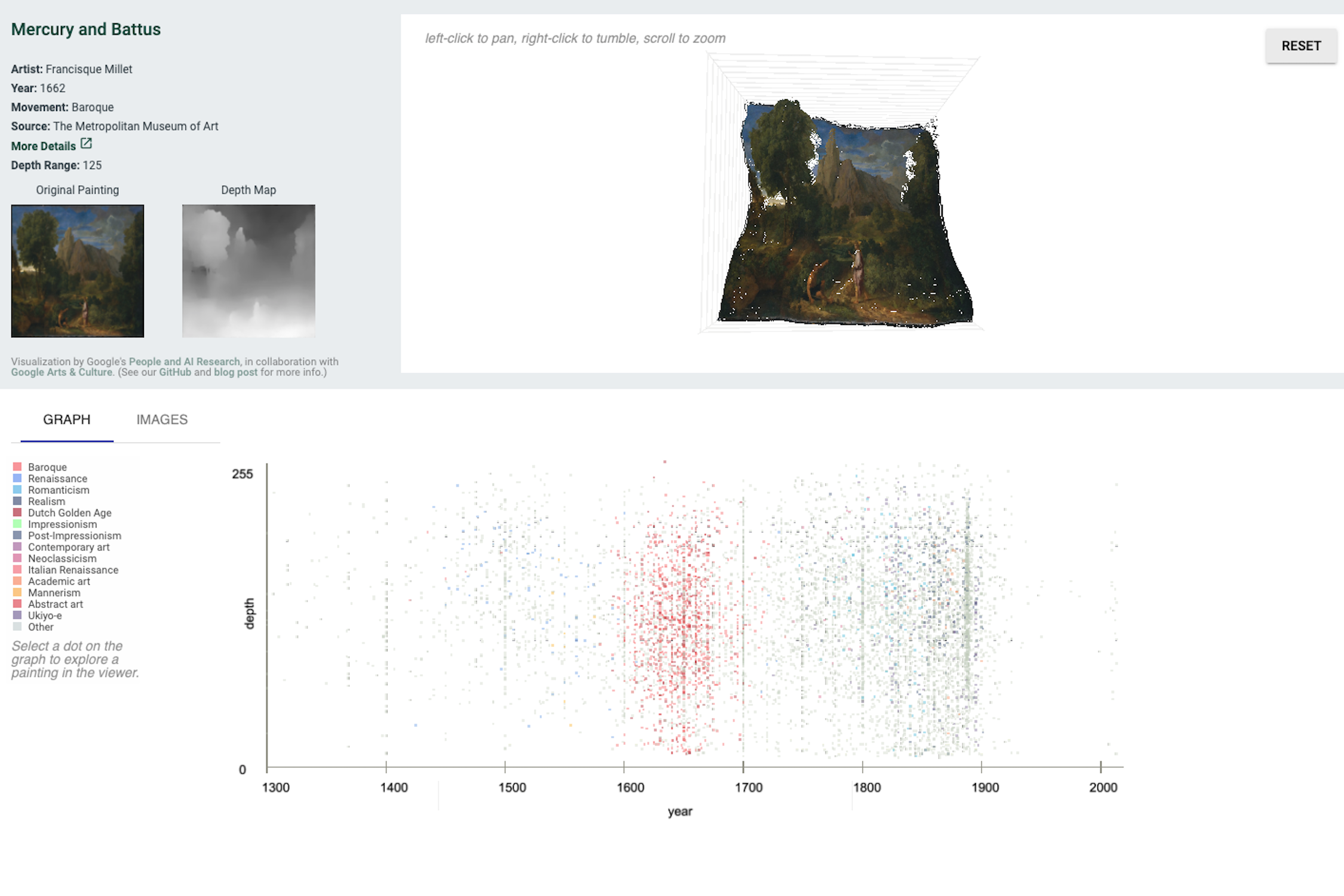
Task: Click the Abstract art legend swatch
Action: (17, 604)
